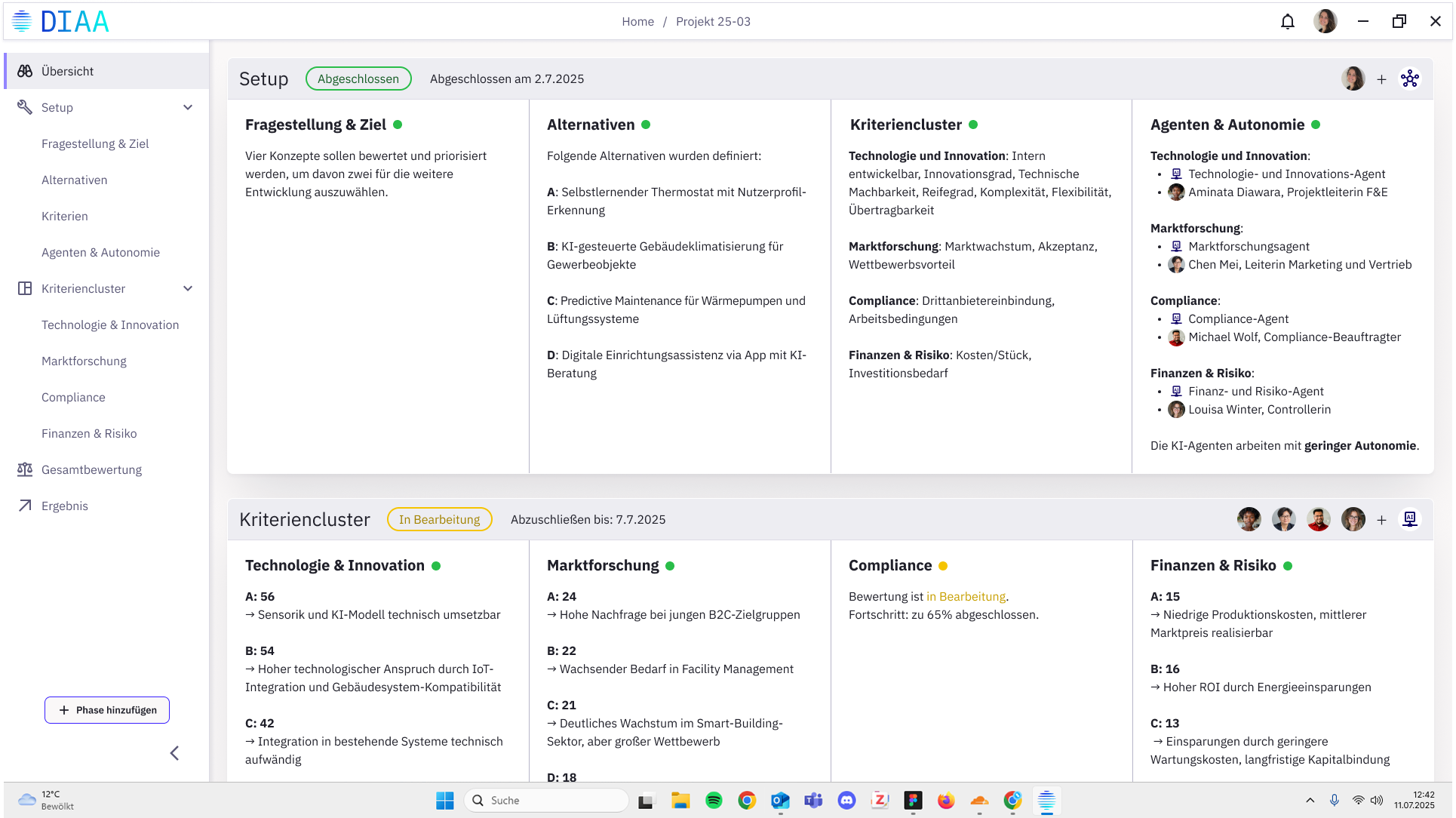Open Spotify from the taskbar
The image size is (1456, 818).
pos(714,801)
